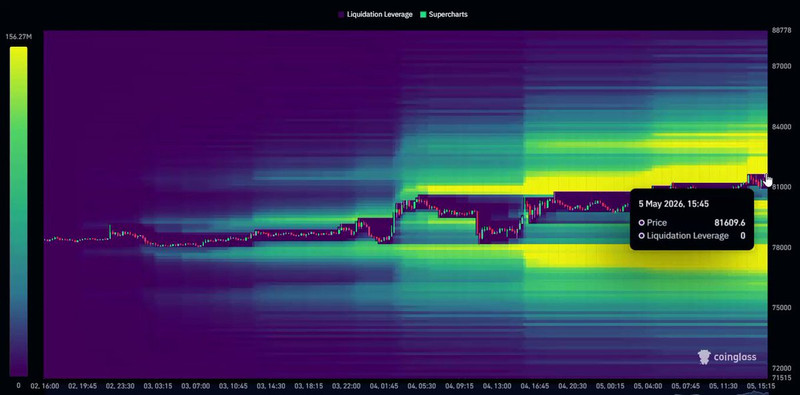The width and height of the screenshot is (800, 395).
Task: Click the 02, 19:45 time axis label
Action: click(x=83, y=386)
